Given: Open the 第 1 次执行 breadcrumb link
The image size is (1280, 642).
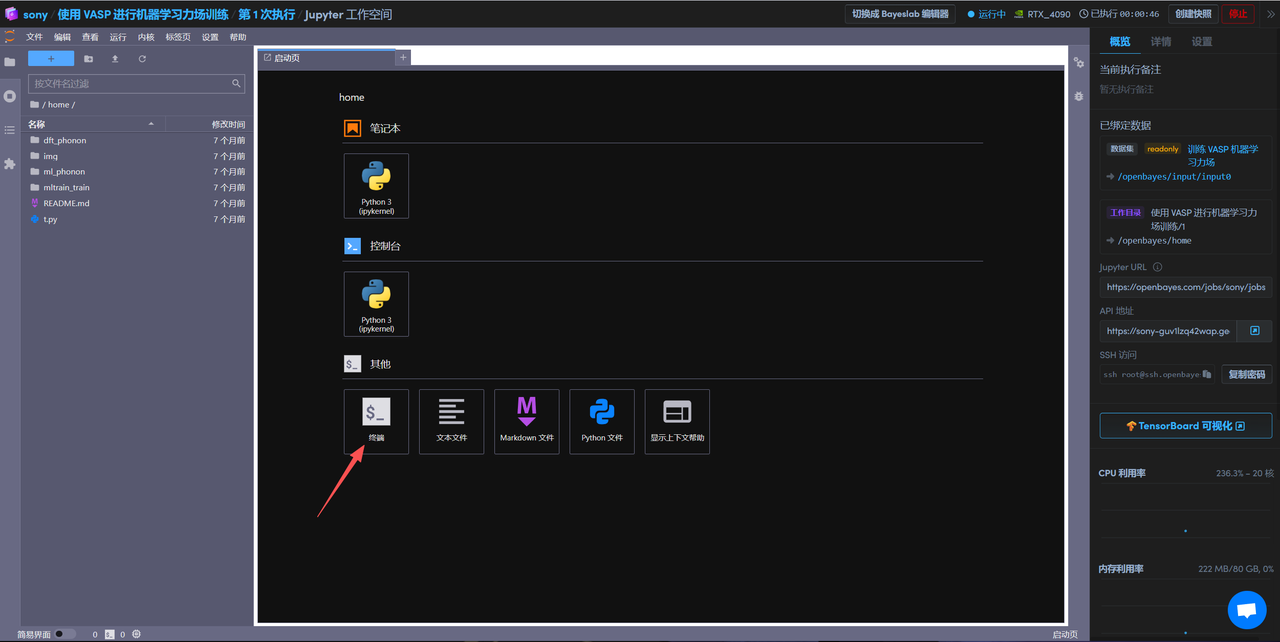Looking at the screenshot, I should click(266, 15).
